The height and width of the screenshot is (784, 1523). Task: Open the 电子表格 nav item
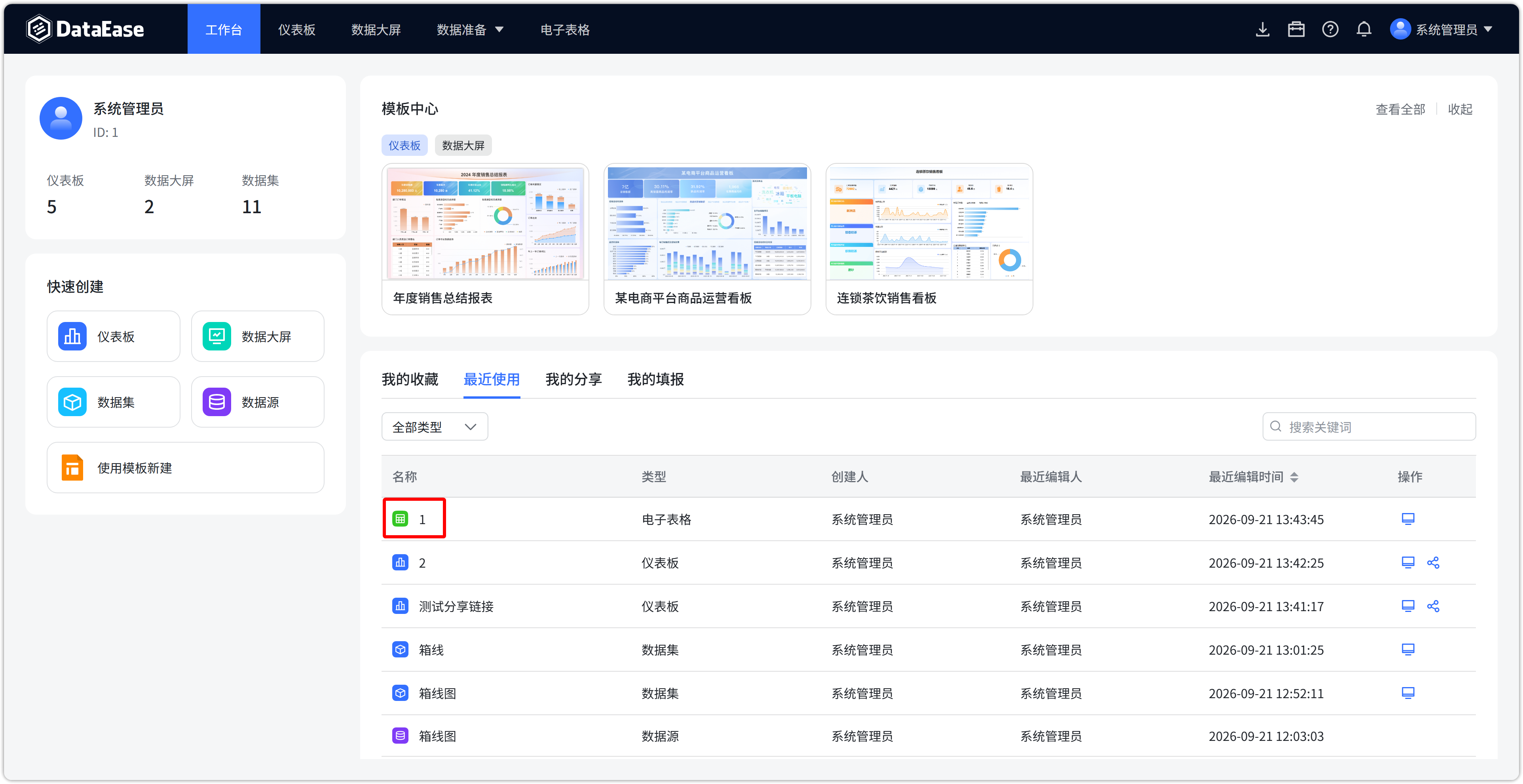click(565, 30)
